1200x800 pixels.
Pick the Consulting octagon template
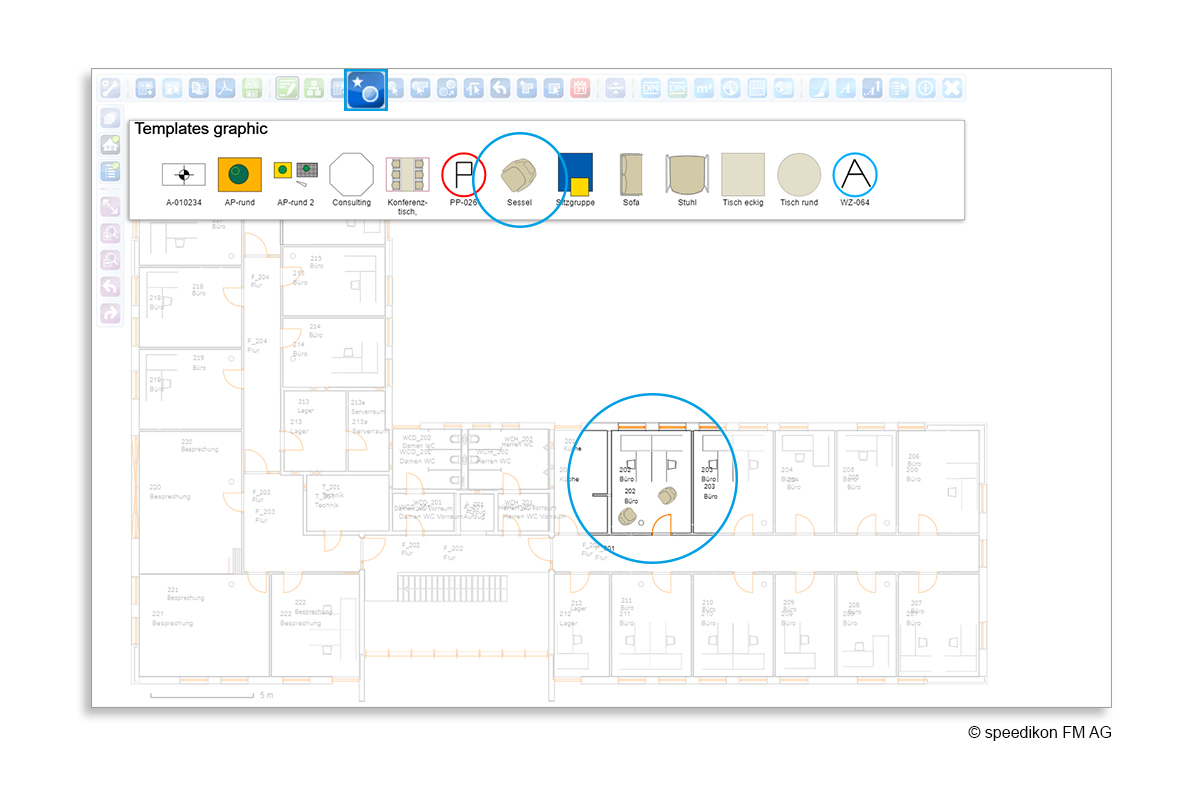[x=351, y=175]
